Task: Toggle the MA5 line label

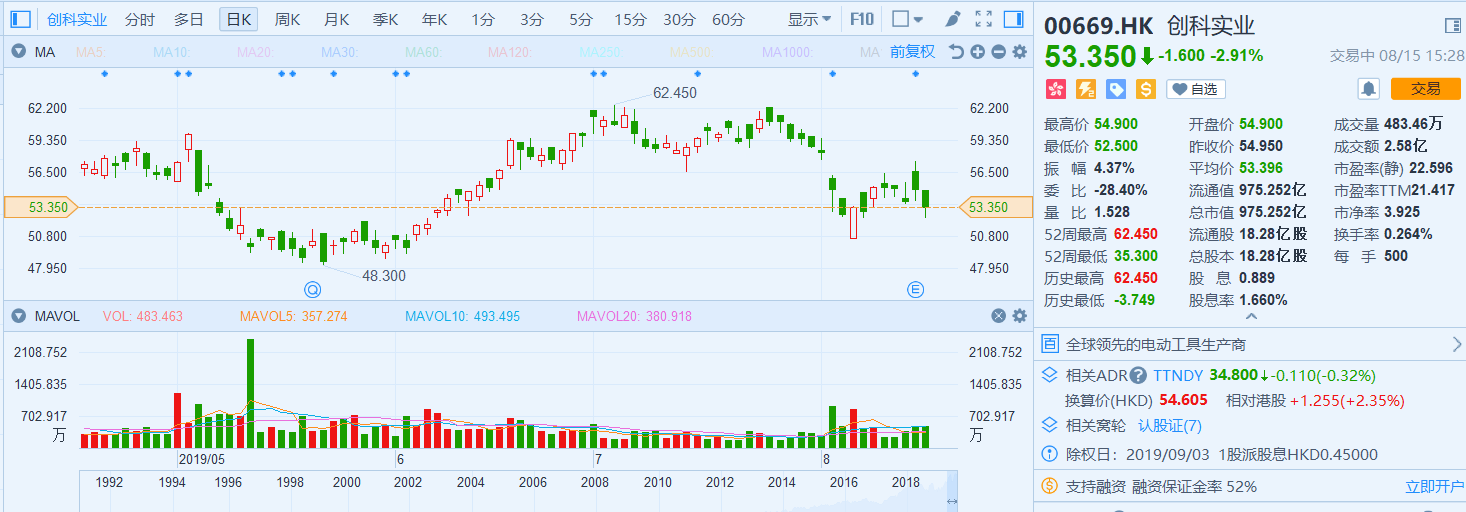Action: tap(91, 52)
